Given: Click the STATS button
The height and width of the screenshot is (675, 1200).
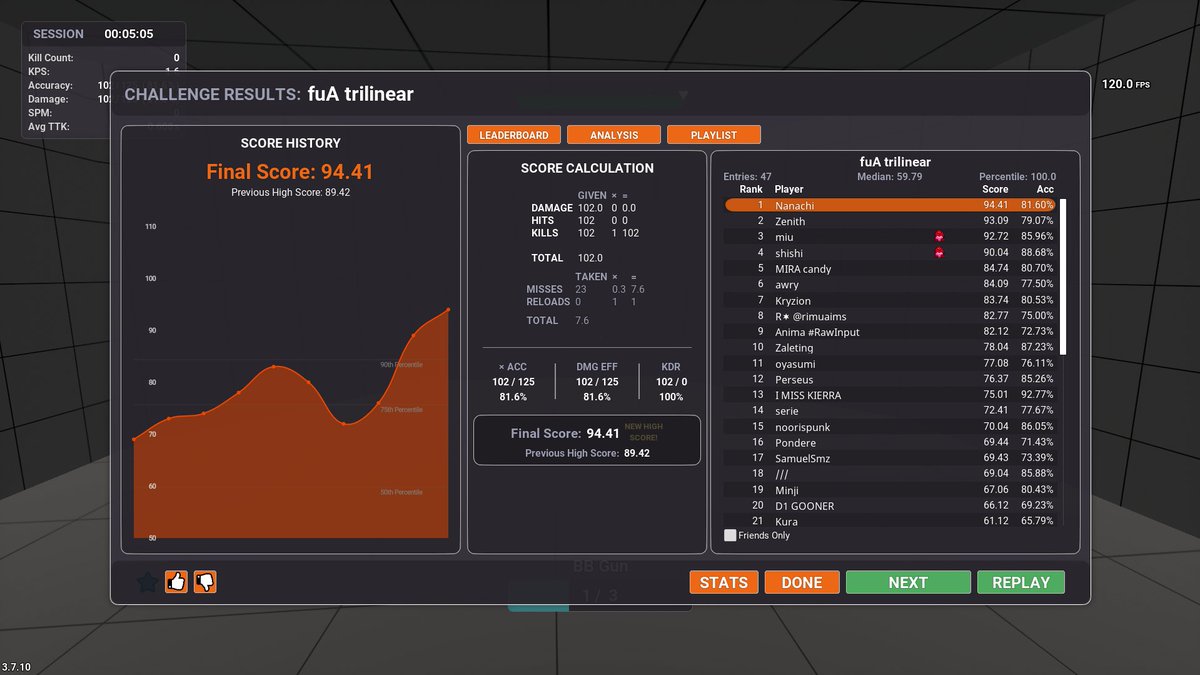Looking at the screenshot, I should click(x=724, y=582).
